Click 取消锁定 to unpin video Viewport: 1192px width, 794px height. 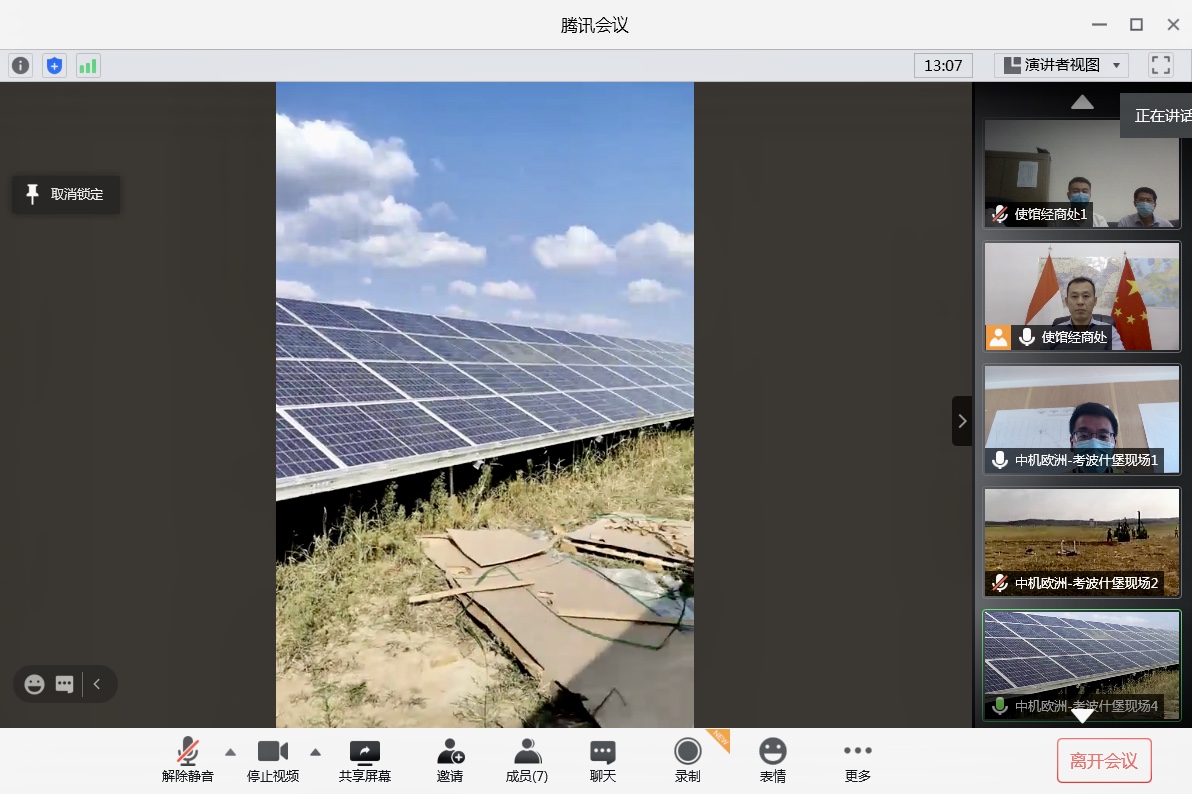pyautogui.click(x=66, y=194)
